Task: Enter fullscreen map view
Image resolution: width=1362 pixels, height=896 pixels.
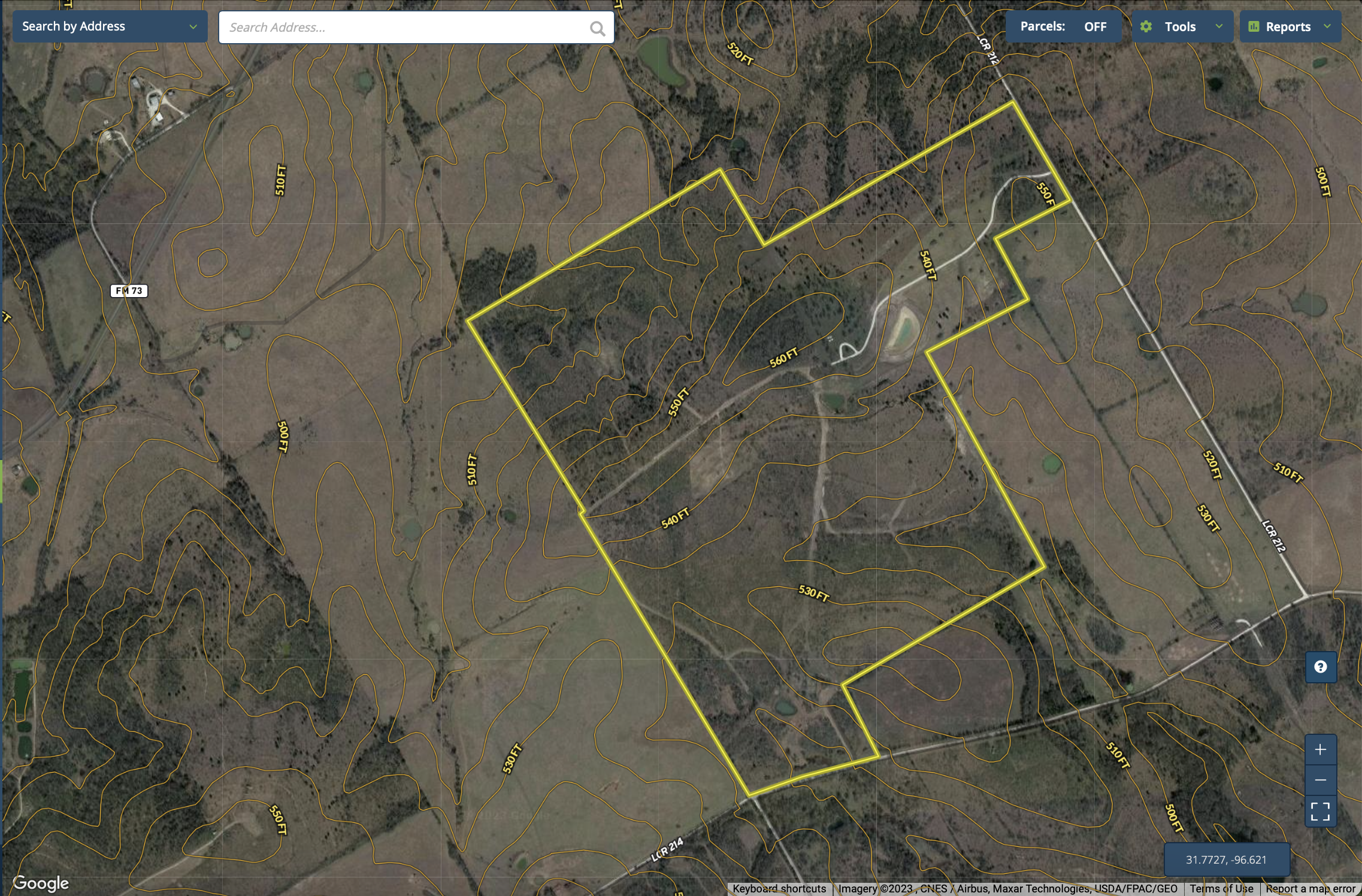Action: [x=1321, y=812]
